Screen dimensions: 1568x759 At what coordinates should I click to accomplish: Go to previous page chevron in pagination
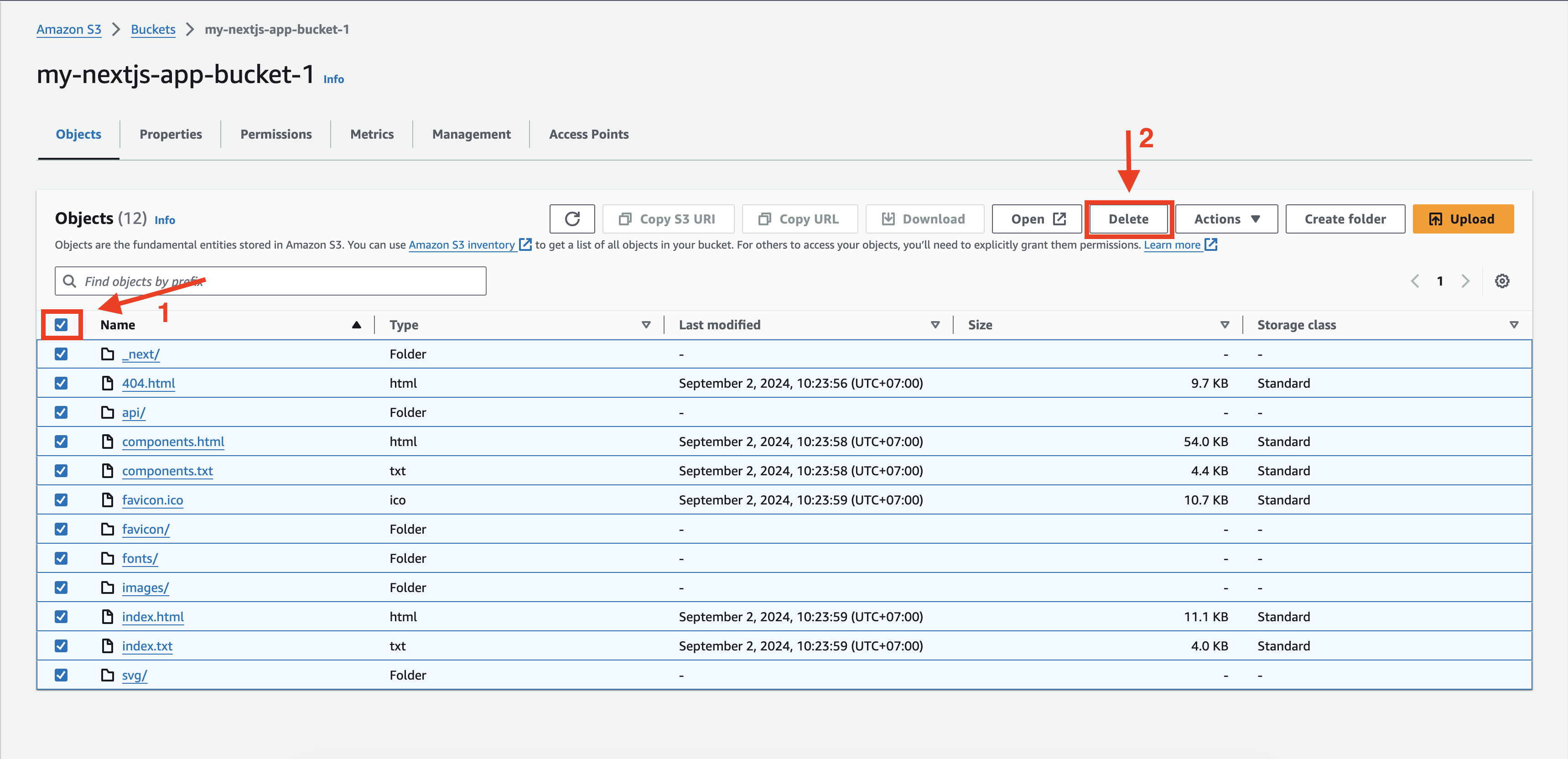pos(1415,281)
